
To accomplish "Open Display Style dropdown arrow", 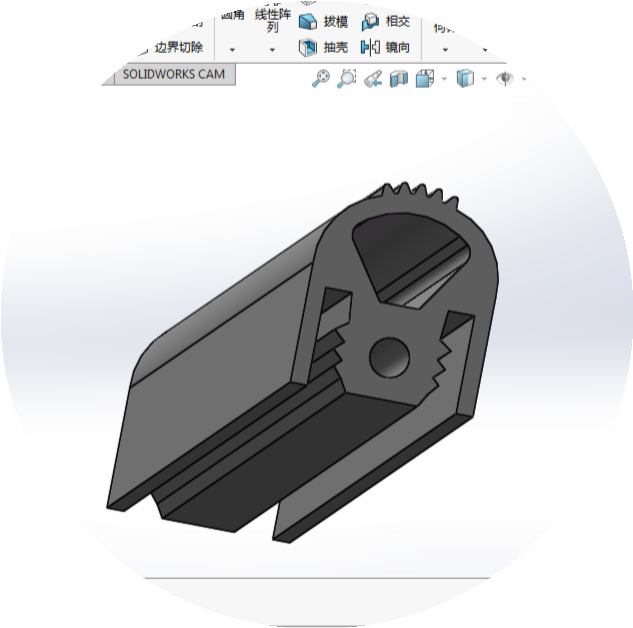I will tap(484, 79).
